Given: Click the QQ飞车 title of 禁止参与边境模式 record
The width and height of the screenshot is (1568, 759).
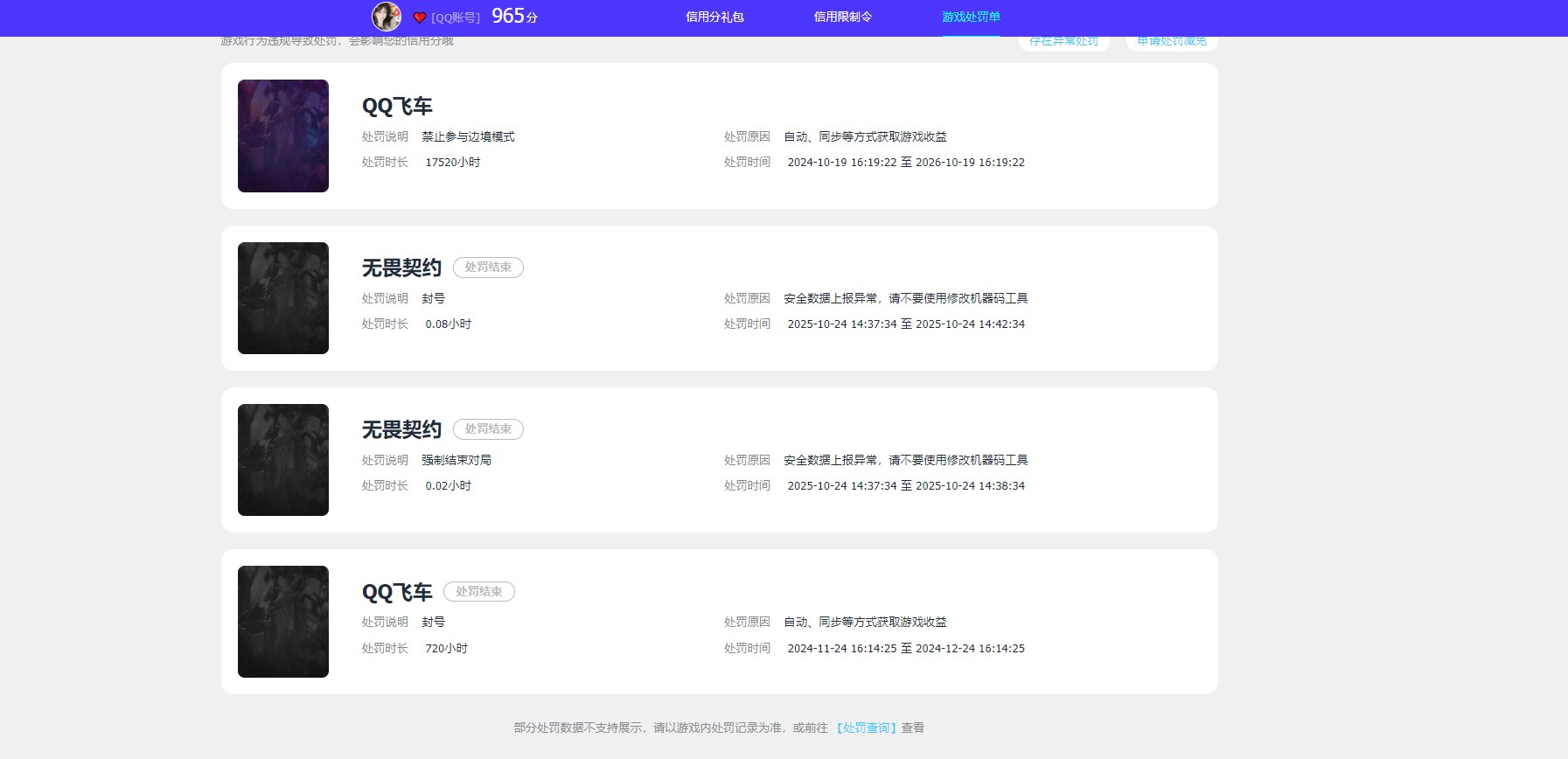Looking at the screenshot, I should pyautogui.click(x=397, y=107).
